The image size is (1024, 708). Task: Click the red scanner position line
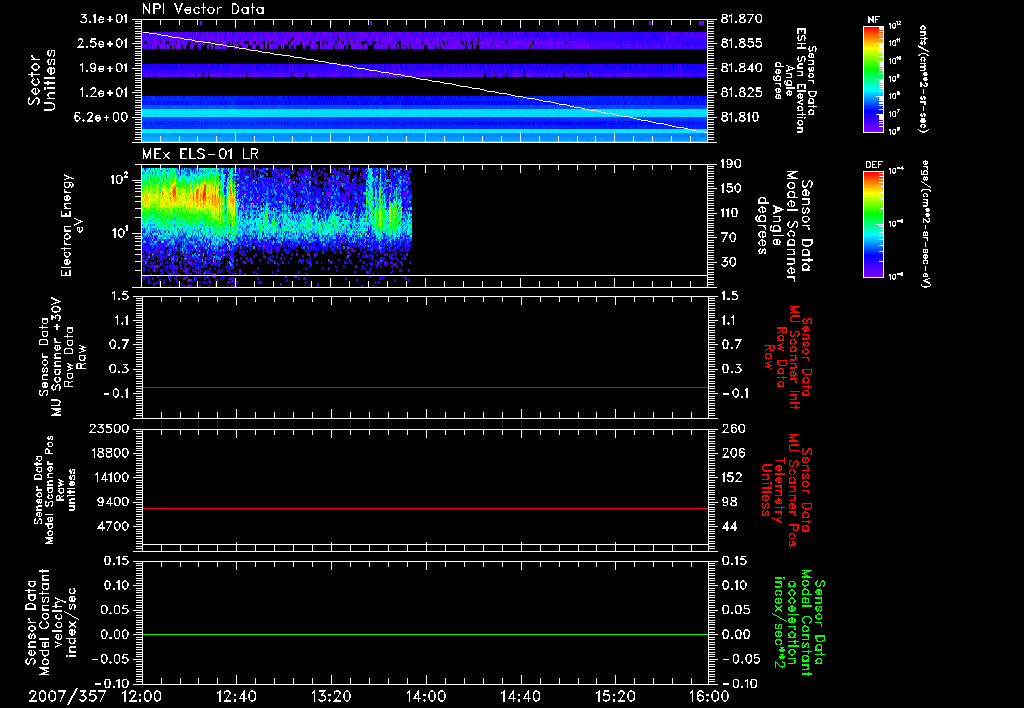point(425,509)
